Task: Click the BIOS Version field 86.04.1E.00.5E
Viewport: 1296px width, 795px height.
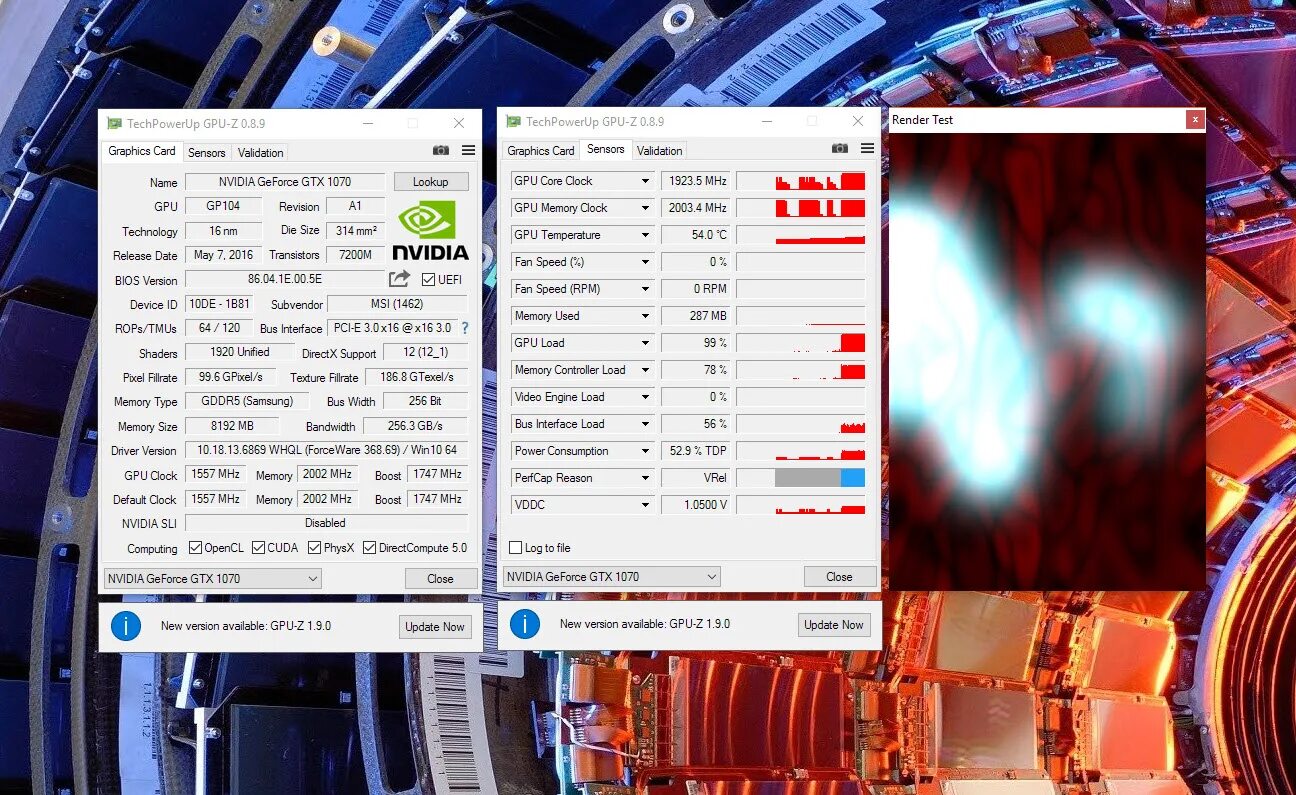Action: coord(285,280)
